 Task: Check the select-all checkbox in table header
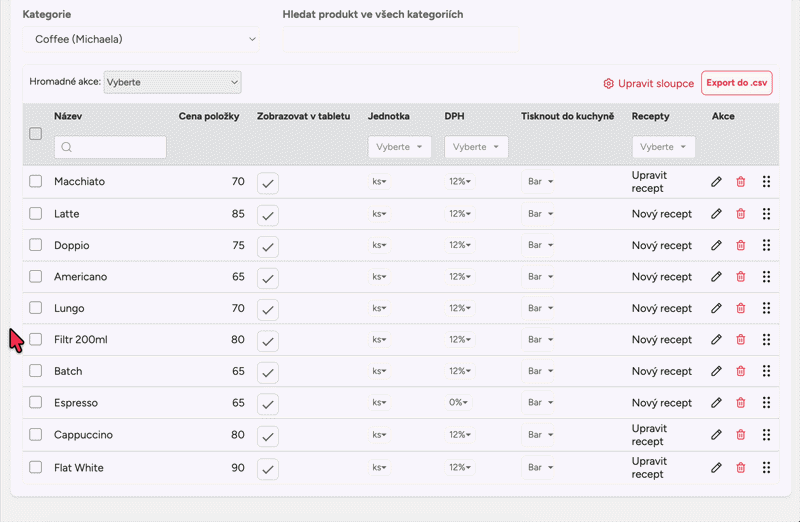click(36, 133)
